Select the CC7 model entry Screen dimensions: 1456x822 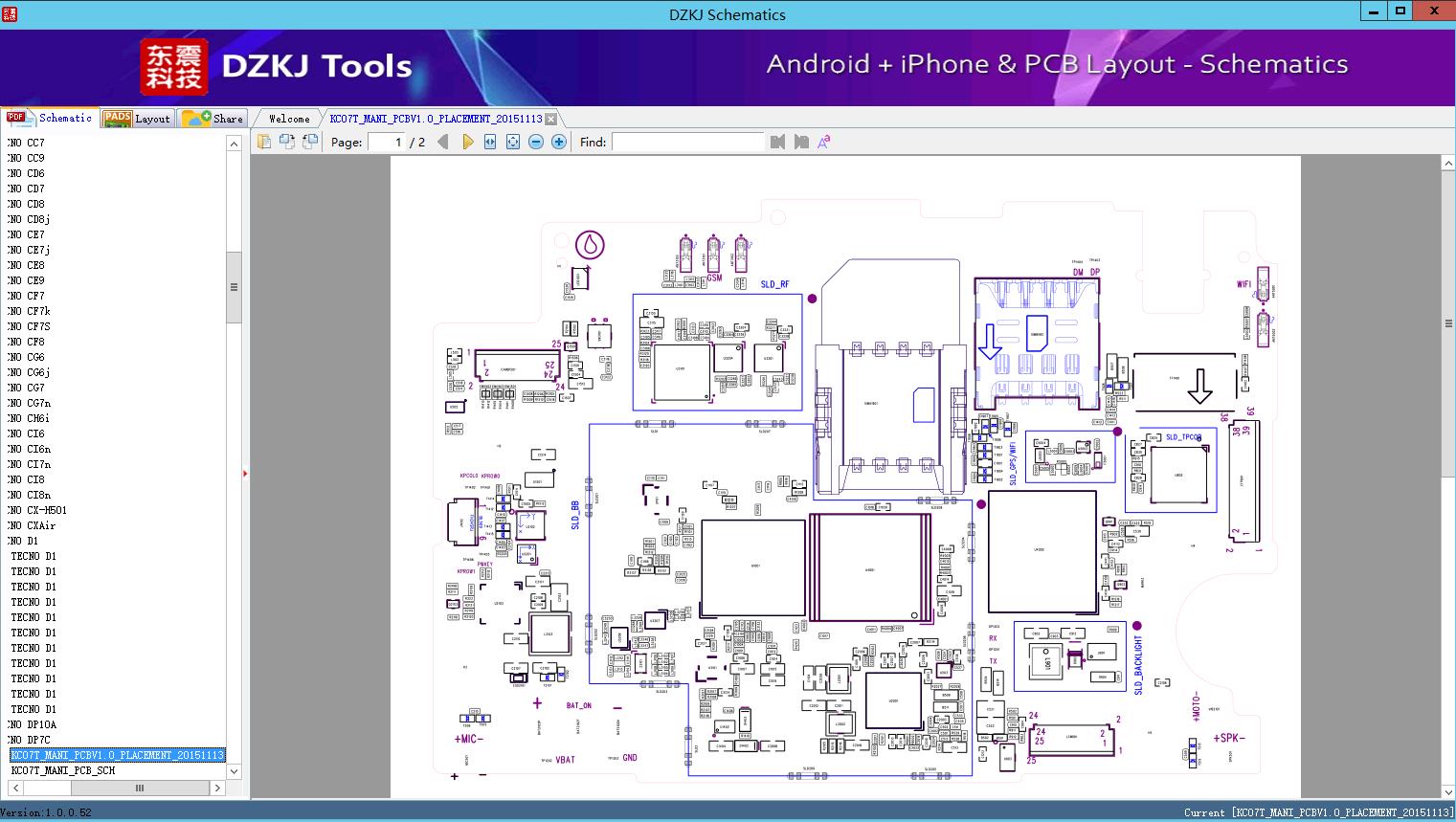tap(27, 143)
